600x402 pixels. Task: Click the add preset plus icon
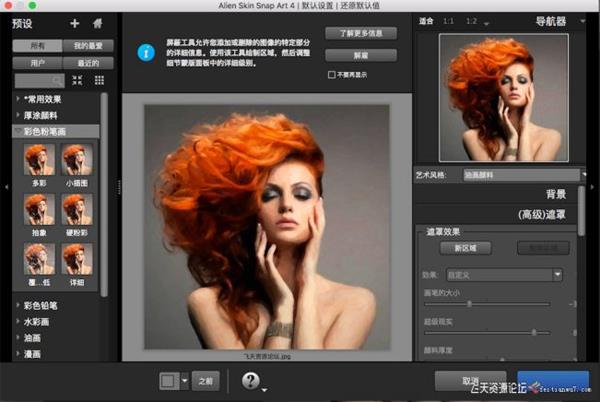(x=75, y=23)
